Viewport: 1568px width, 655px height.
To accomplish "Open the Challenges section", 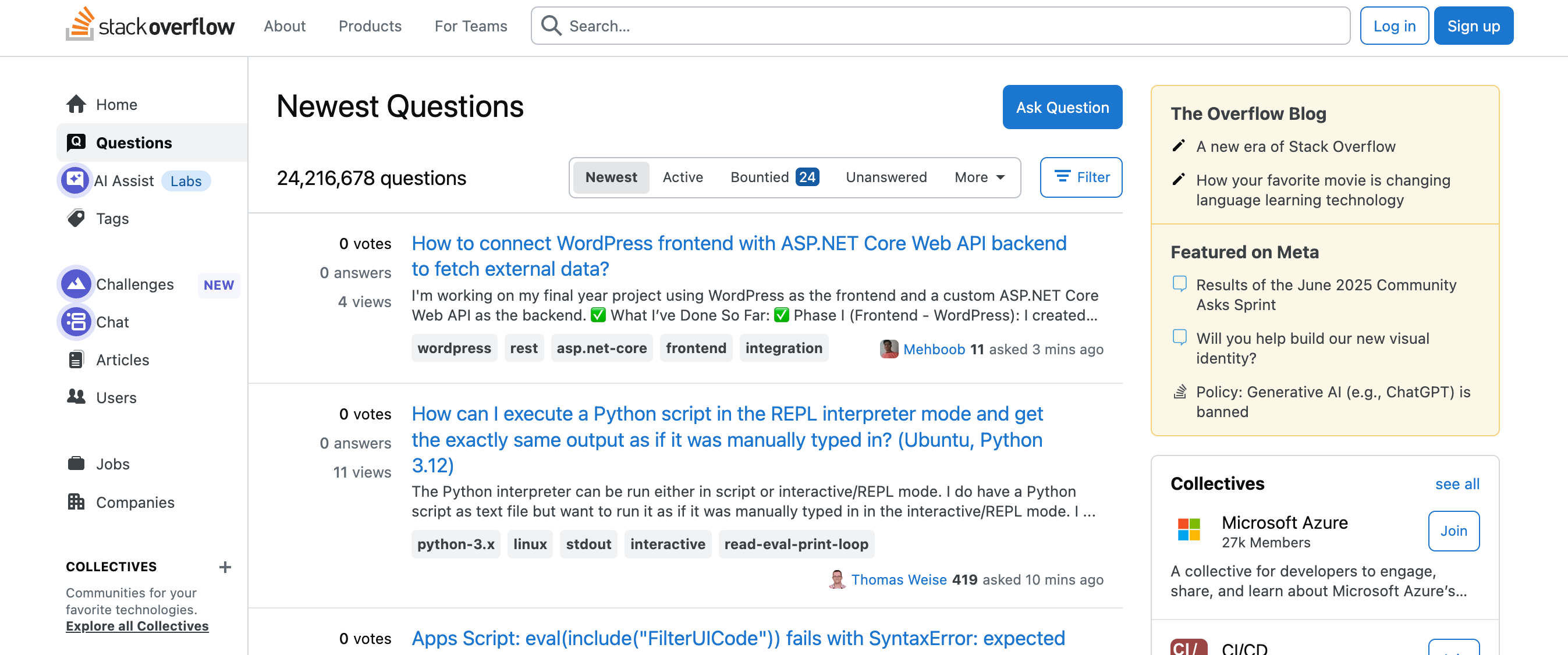I will [x=76, y=283].
